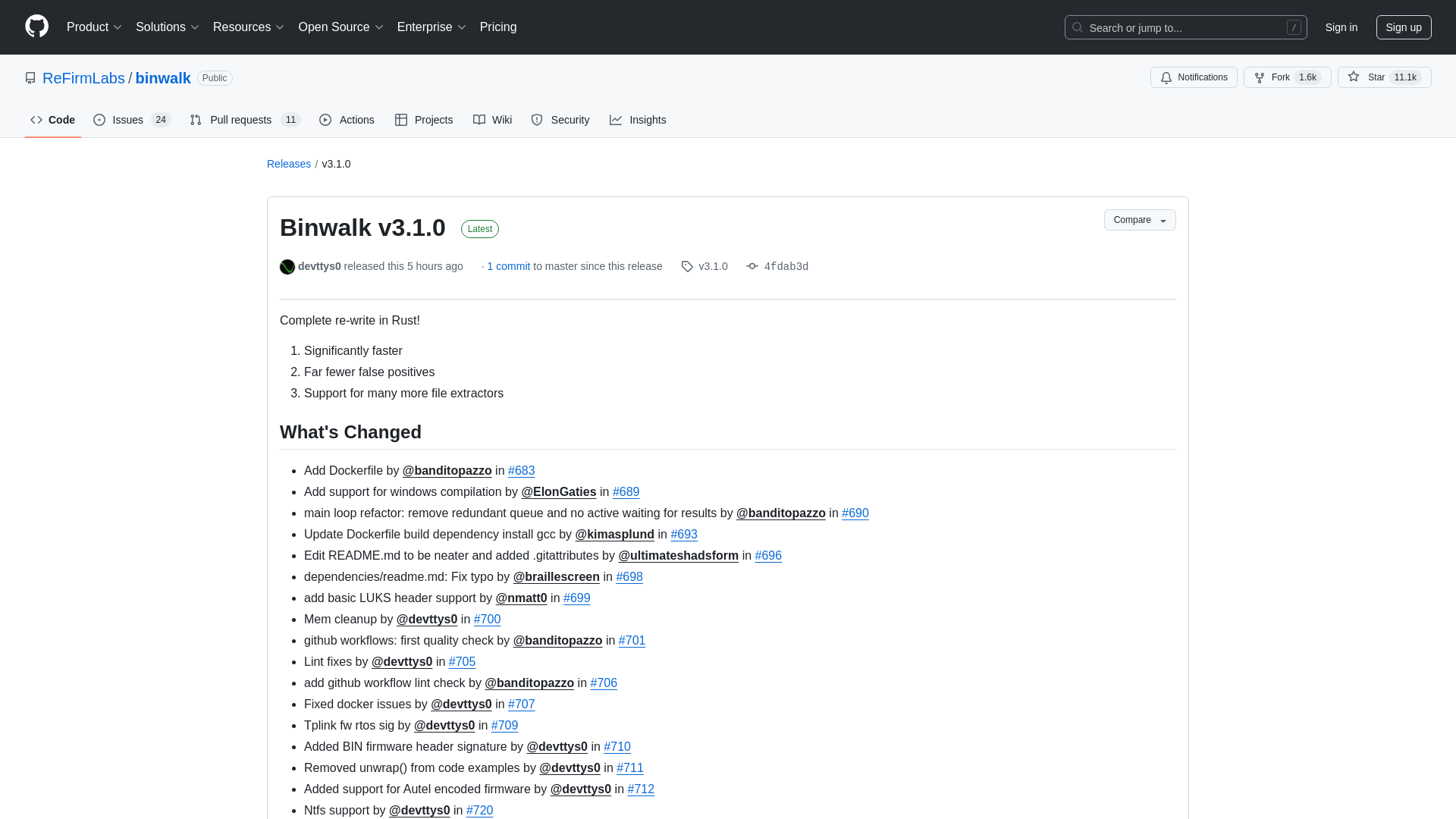Click the Latest release badge
Viewport: 1456px width, 819px height.
click(480, 229)
